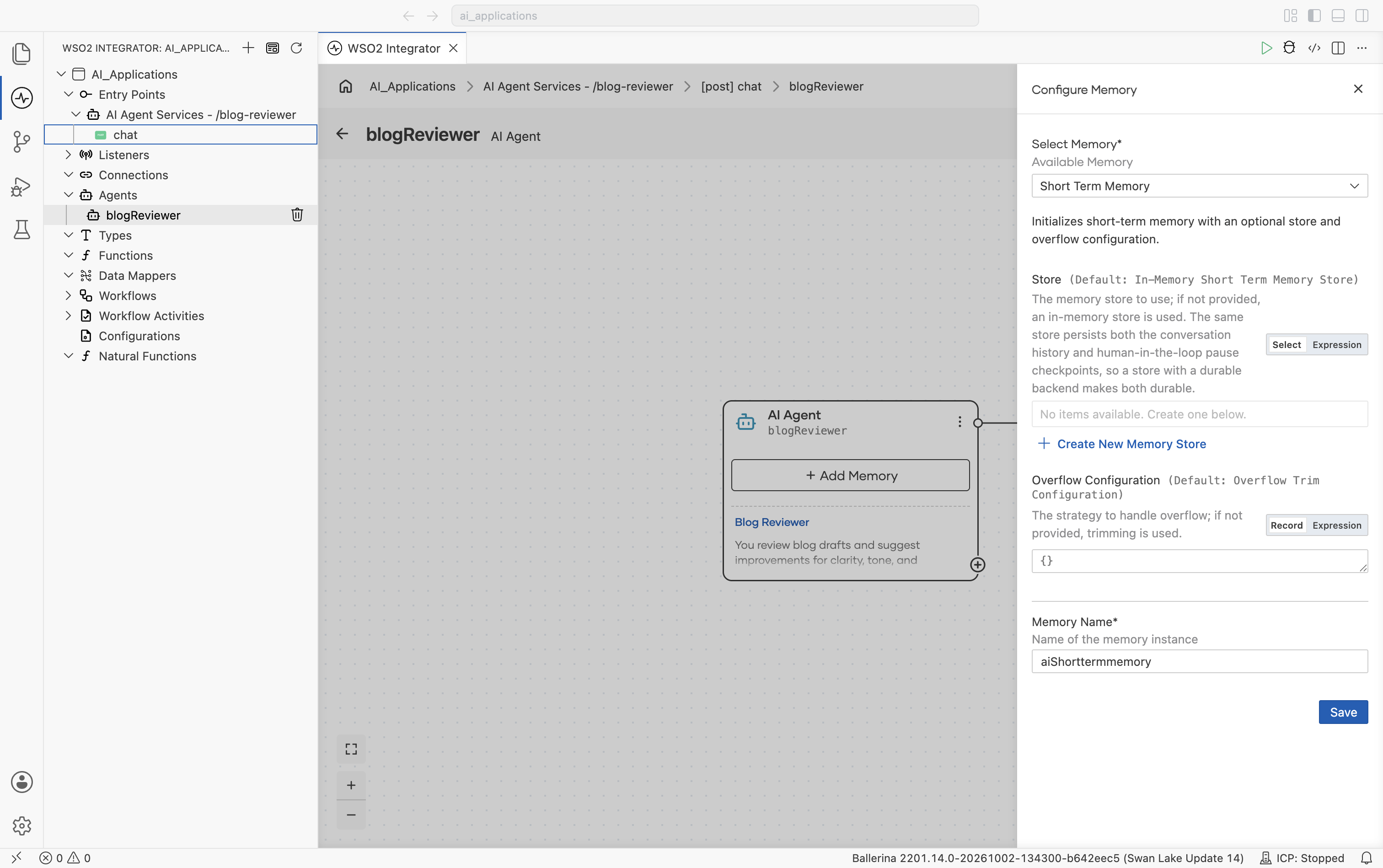Screen dimensions: 1383x868
Task: Click the [post] chat breadcrumb item
Action: click(x=731, y=86)
